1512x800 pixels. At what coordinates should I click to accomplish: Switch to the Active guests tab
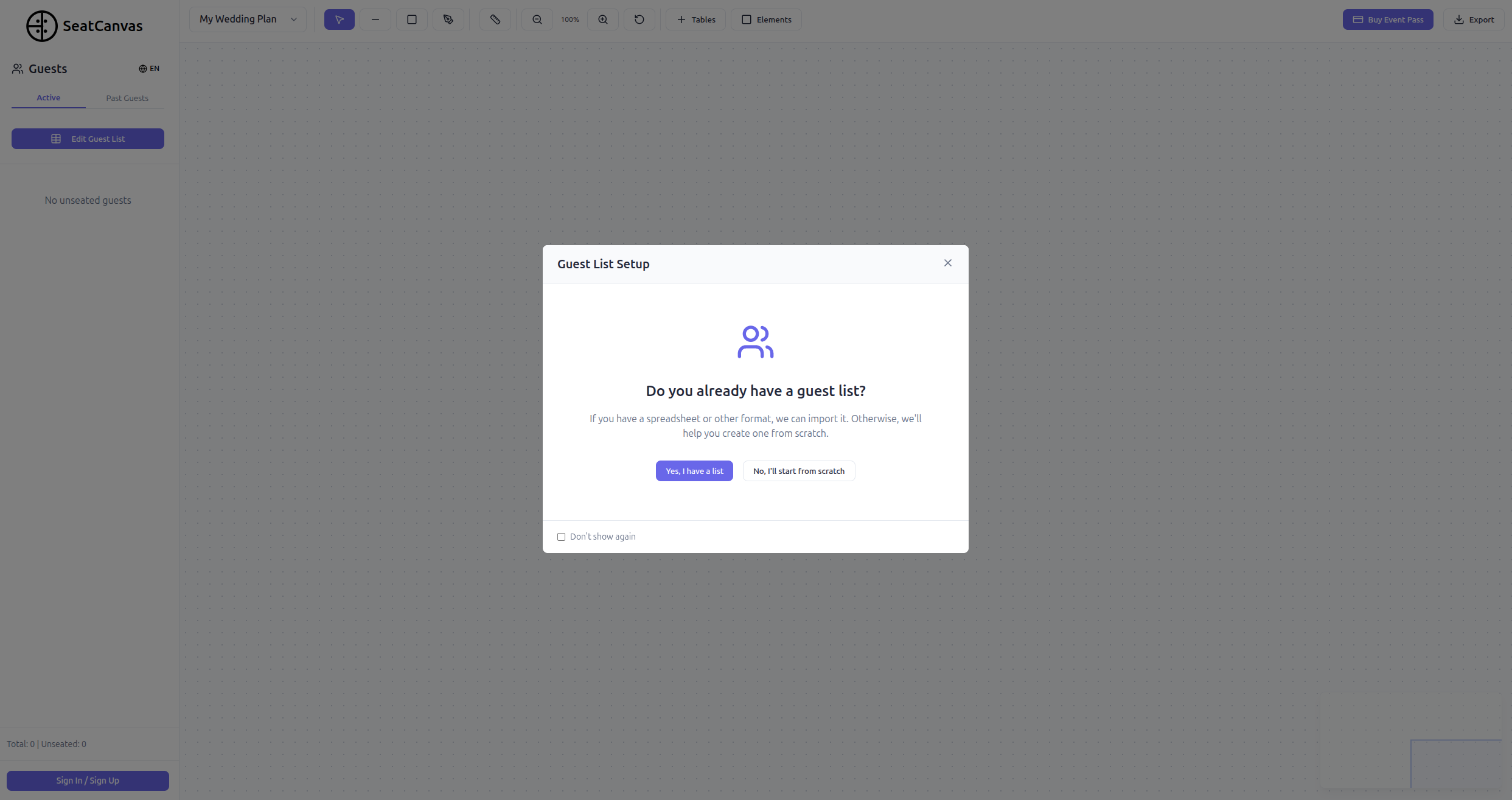(48, 97)
